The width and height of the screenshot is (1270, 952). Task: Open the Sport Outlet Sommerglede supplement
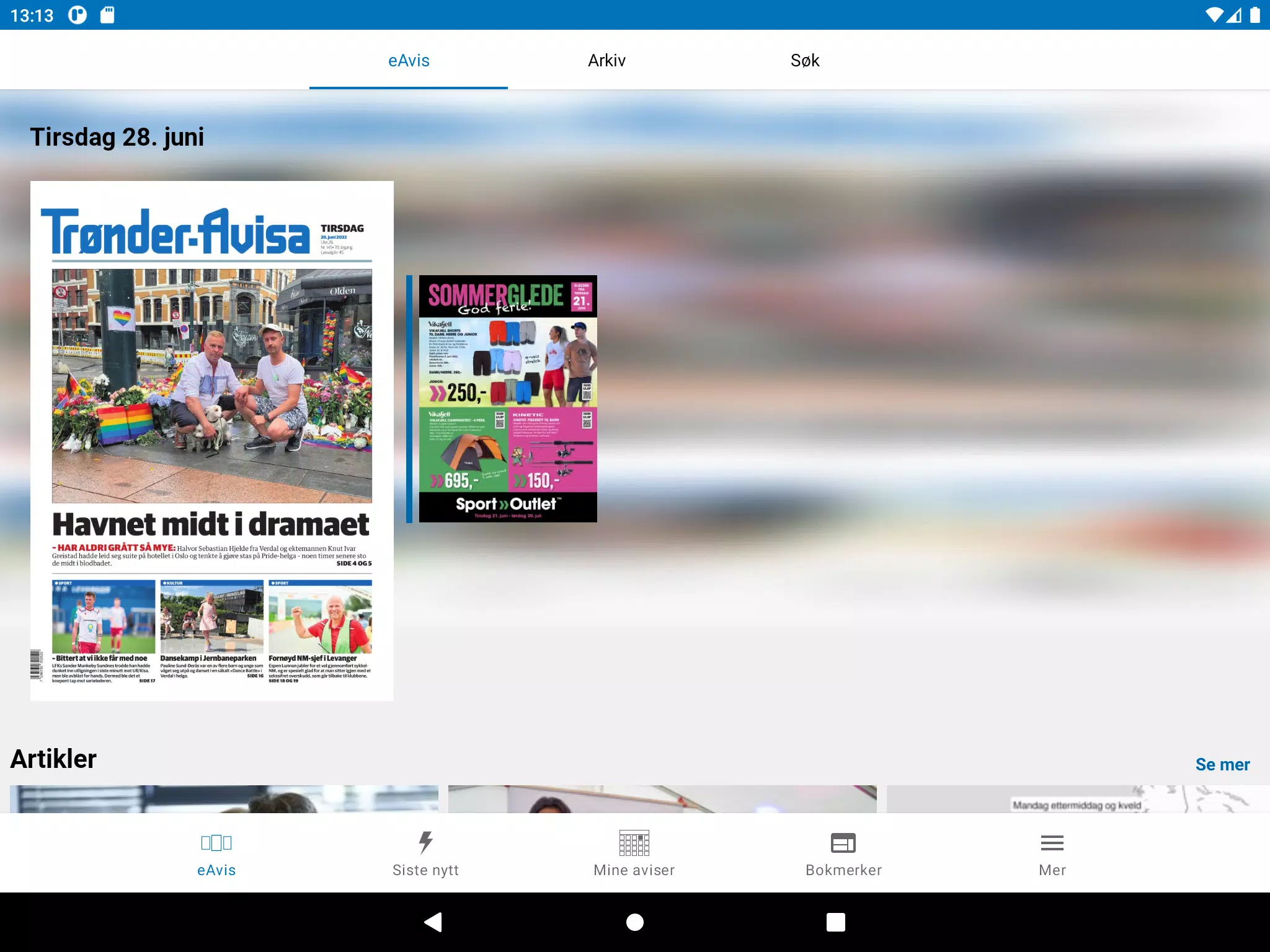click(508, 399)
